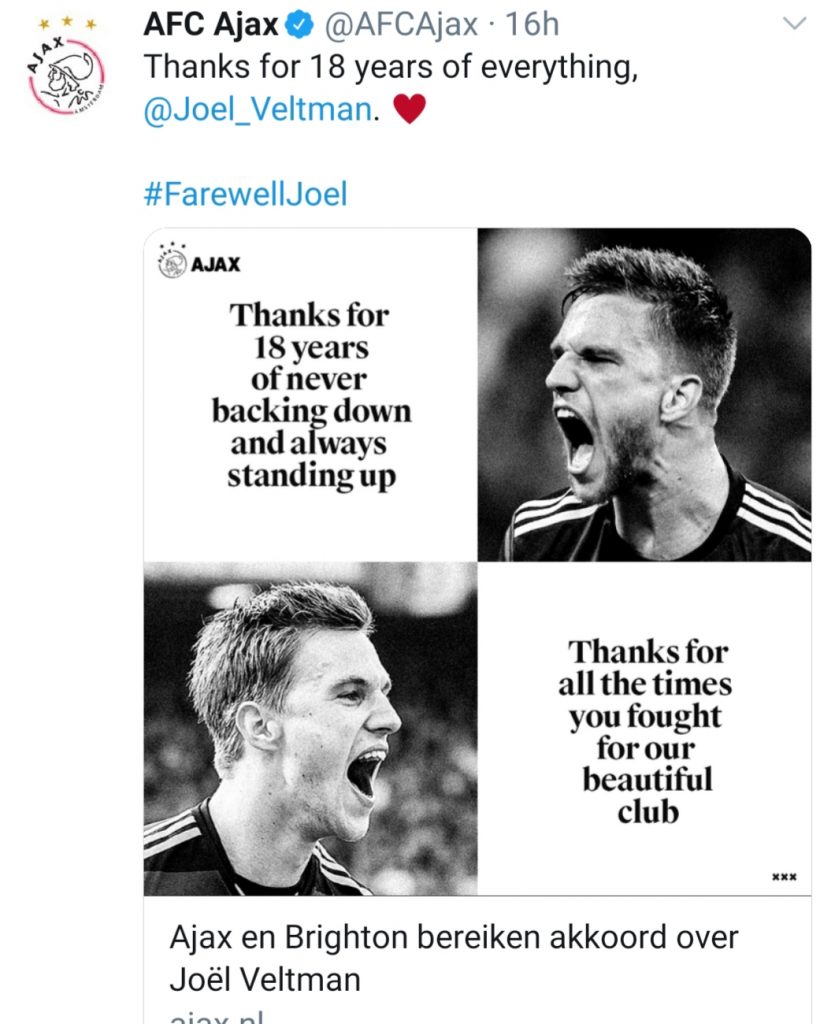824x1024 pixels.
Task: Click the small Ajax crest in the card image
Action: tap(173, 262)
